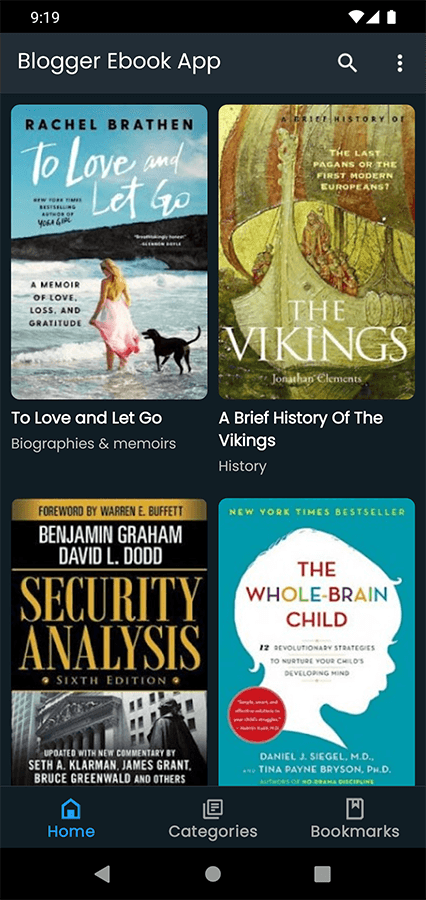
Task: Select the Home tab label
Action: coord(71,831)
